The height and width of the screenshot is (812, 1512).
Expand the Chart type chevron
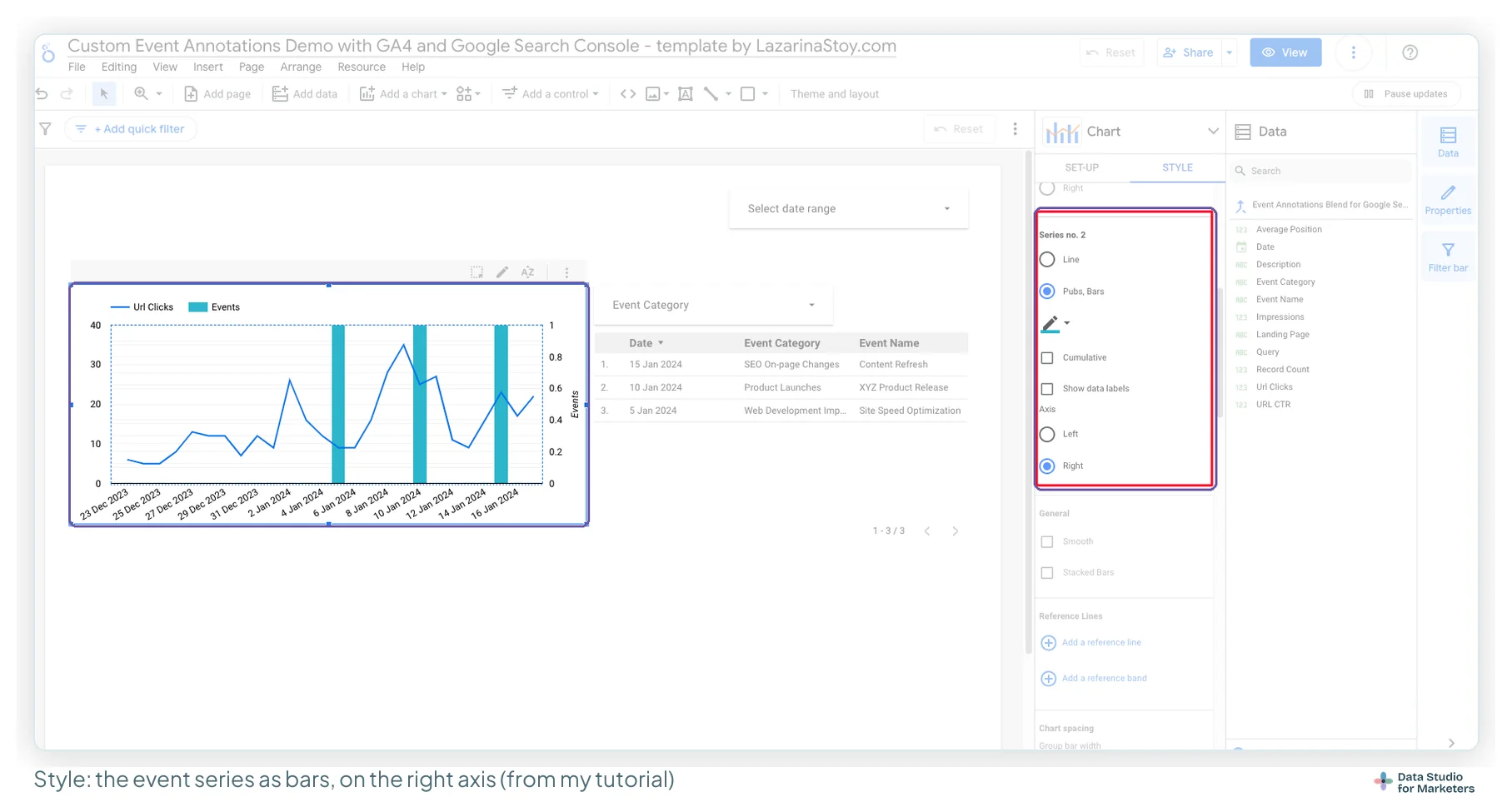pyautogui.click(x=1213, y=132)
